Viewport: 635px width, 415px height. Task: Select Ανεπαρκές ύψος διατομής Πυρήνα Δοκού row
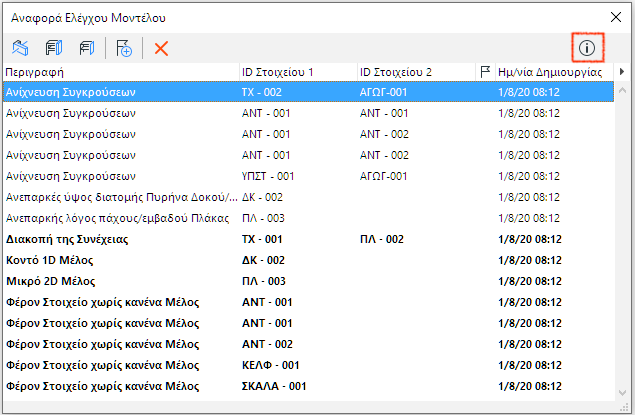(x=309, y=197)
